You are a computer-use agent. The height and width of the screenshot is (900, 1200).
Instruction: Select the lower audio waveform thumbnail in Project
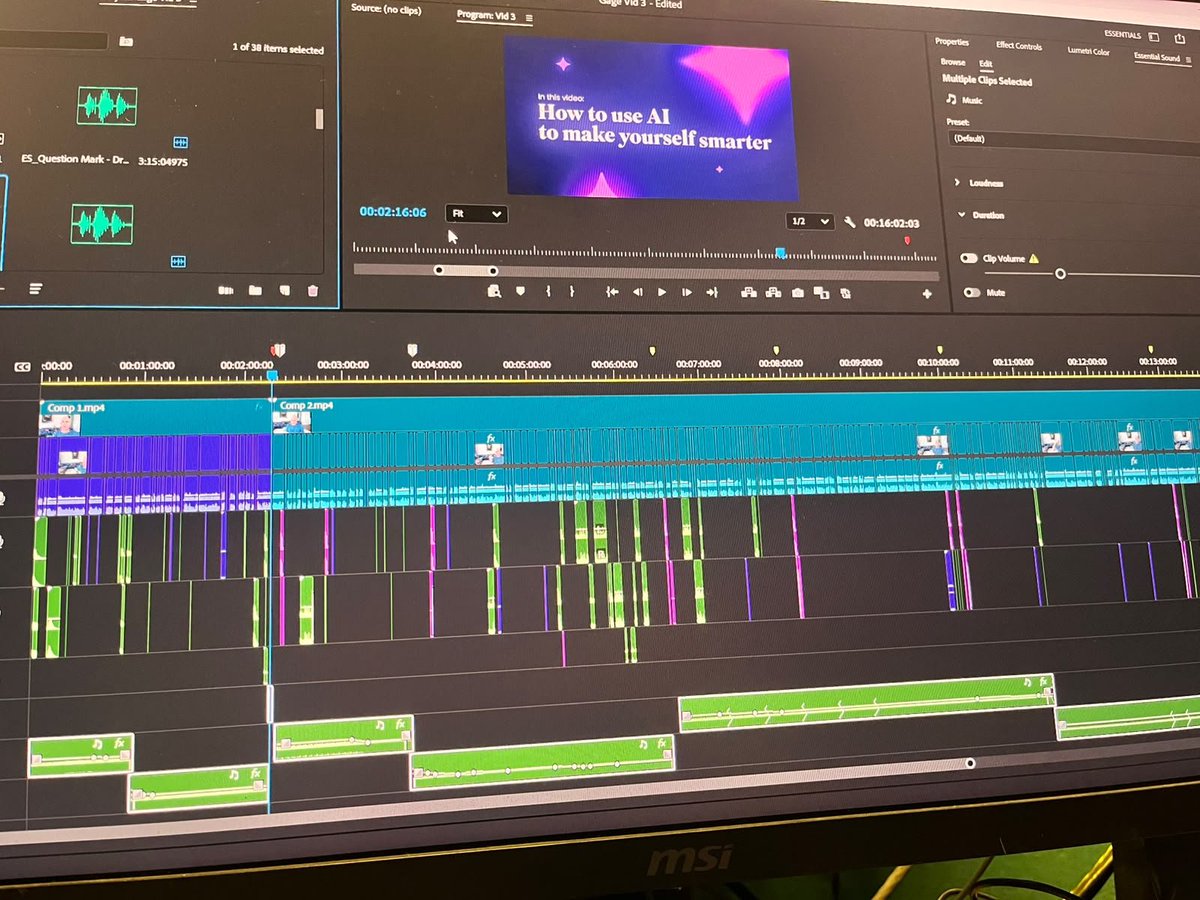coord(101,224)
